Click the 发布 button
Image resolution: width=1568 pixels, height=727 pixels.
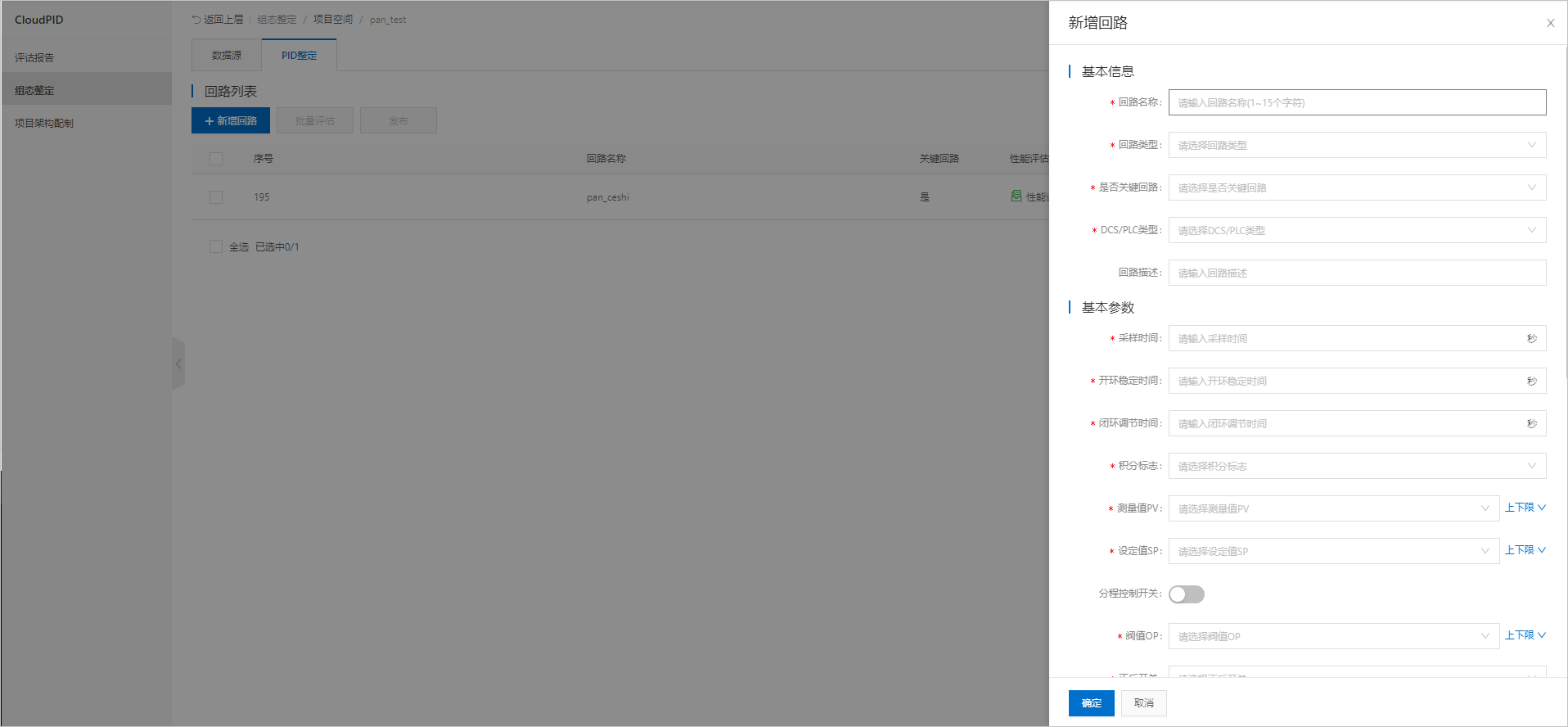[x=399, y=120]
